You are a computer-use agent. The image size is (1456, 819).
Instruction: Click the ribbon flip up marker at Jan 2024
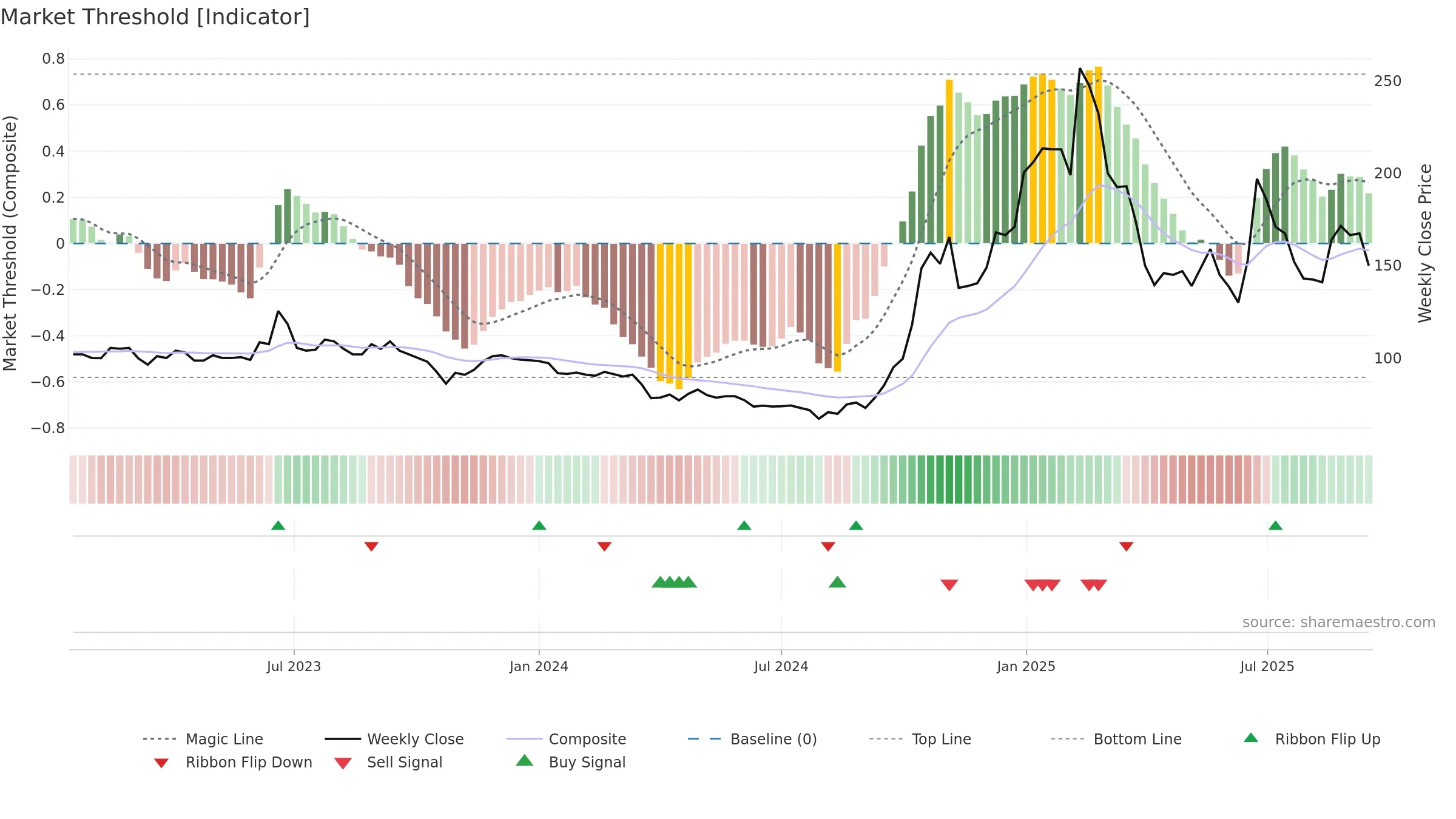pos(539,525)
